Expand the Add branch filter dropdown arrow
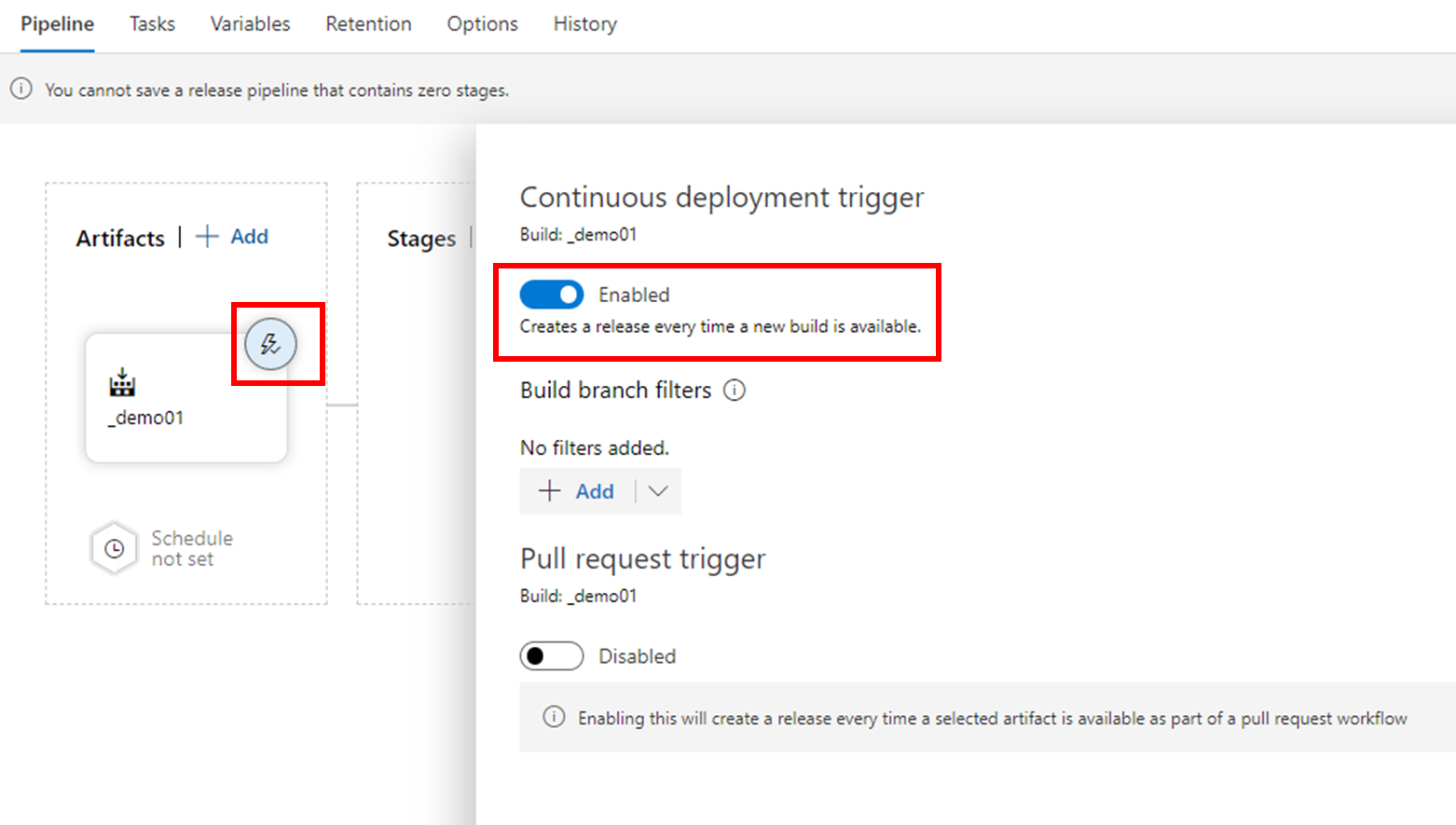This screenshot has width=1456, height=825. click(658, 491)
